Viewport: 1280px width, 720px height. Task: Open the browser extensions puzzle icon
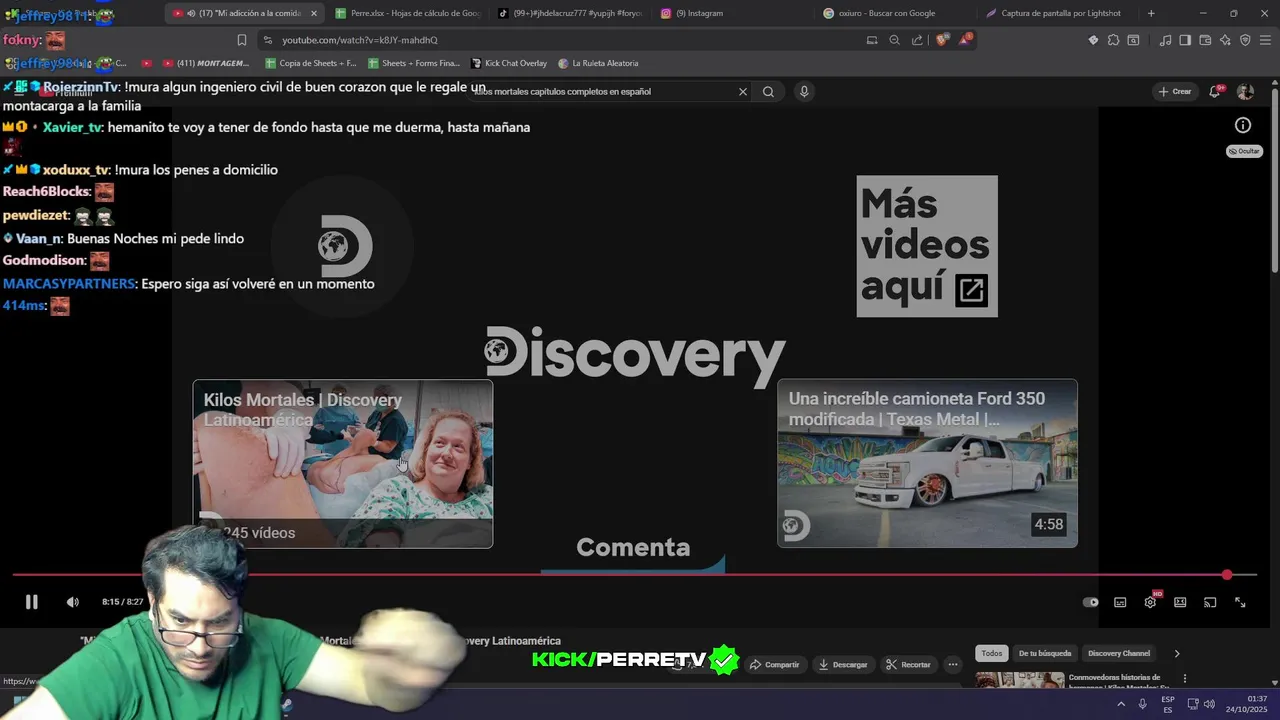click(x=1113, y=40)
